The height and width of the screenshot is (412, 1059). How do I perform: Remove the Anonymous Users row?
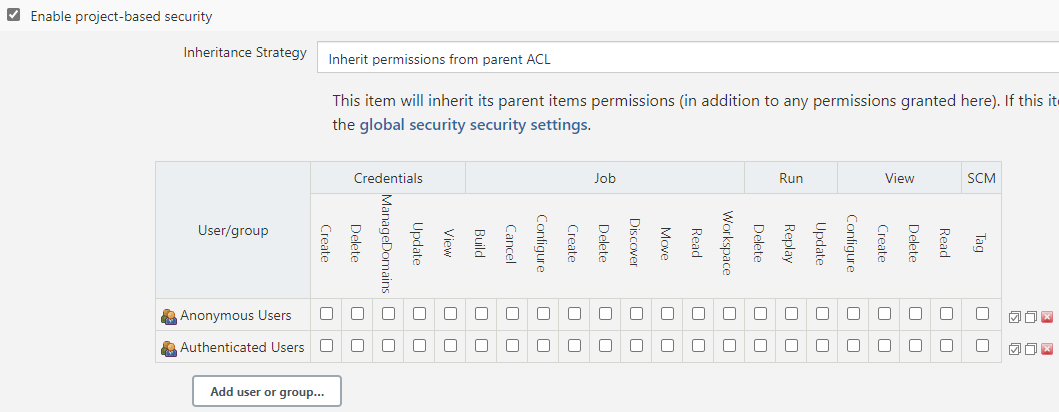pos(1047,317)
